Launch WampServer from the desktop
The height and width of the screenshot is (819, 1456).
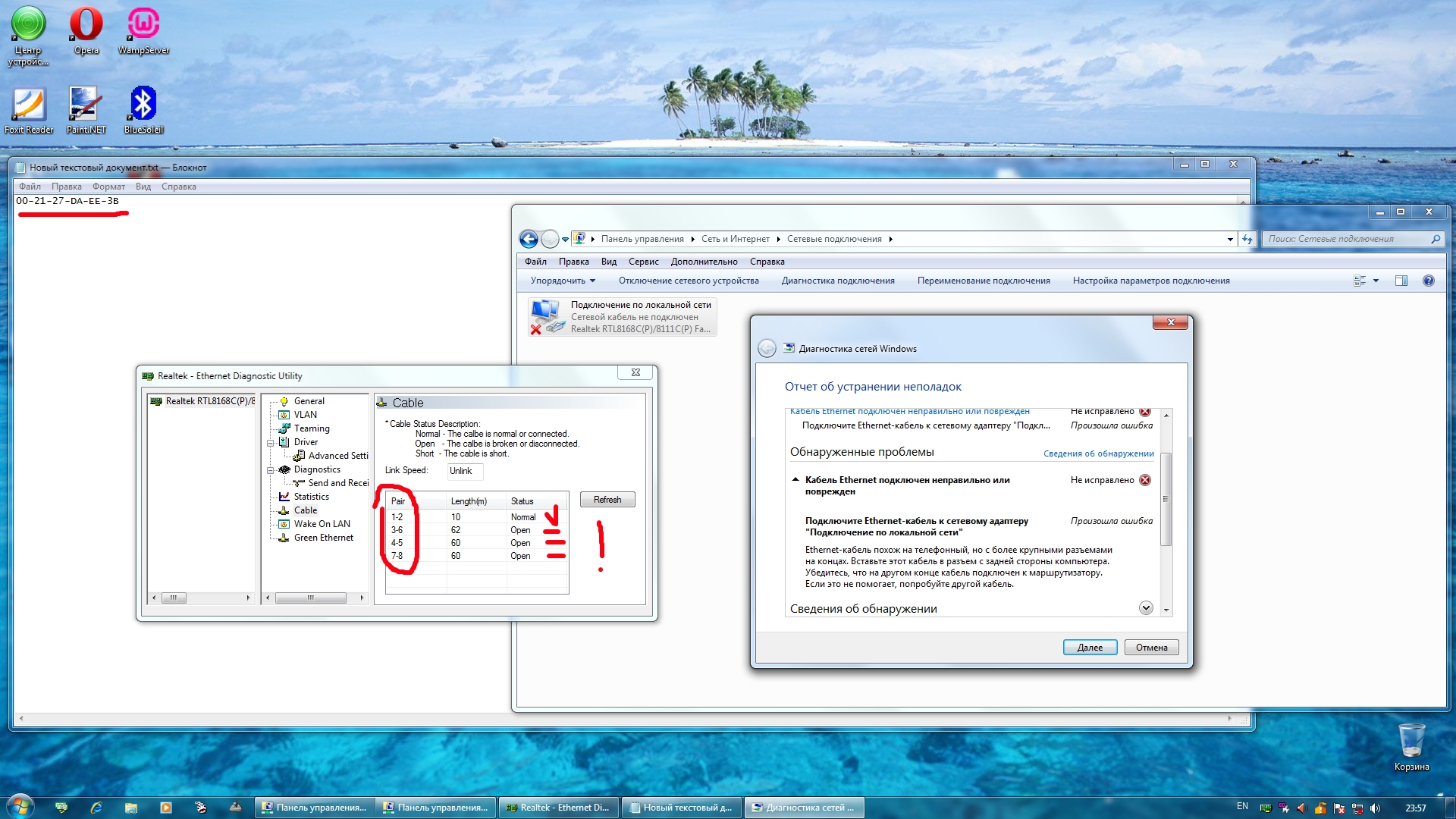click(x=143, y=30)
